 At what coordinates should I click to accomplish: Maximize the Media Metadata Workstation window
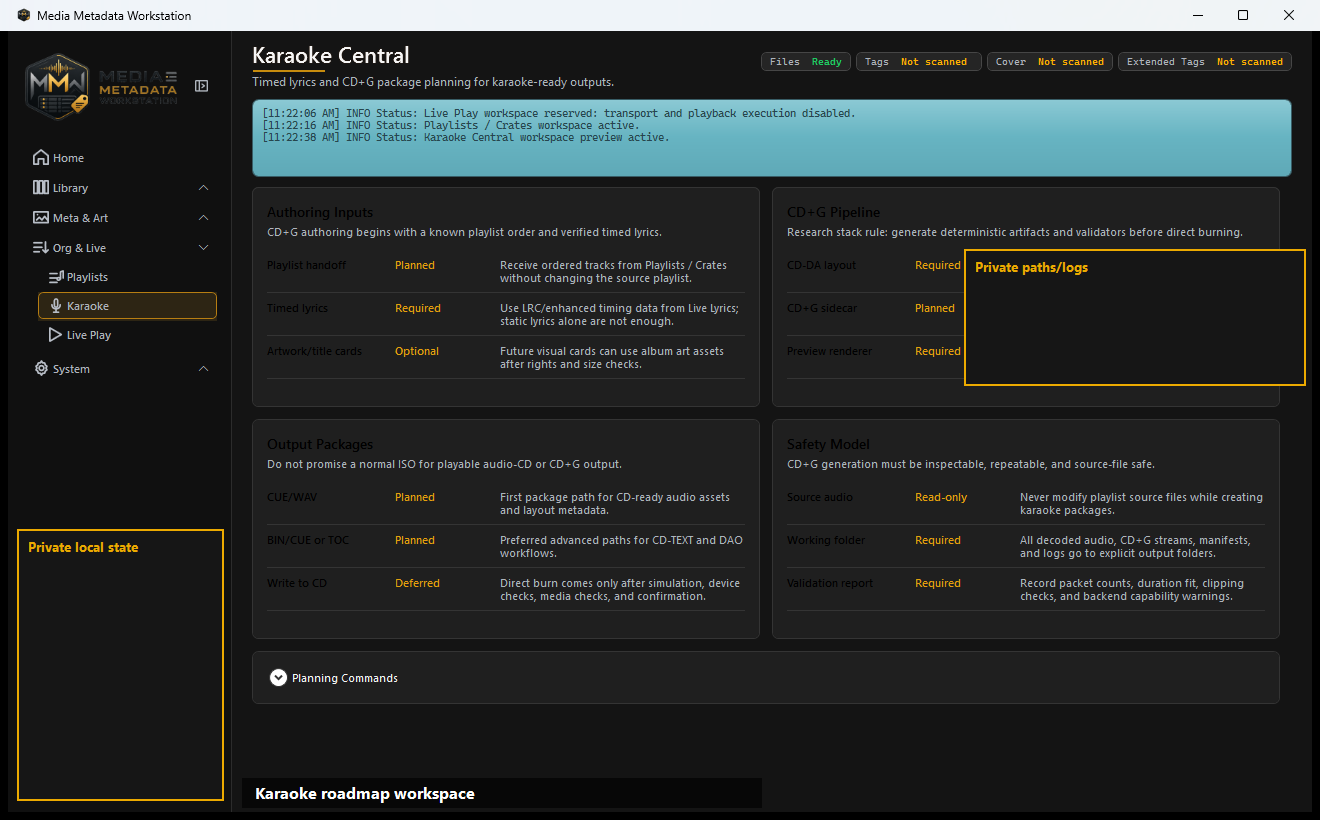(1243, 15)
